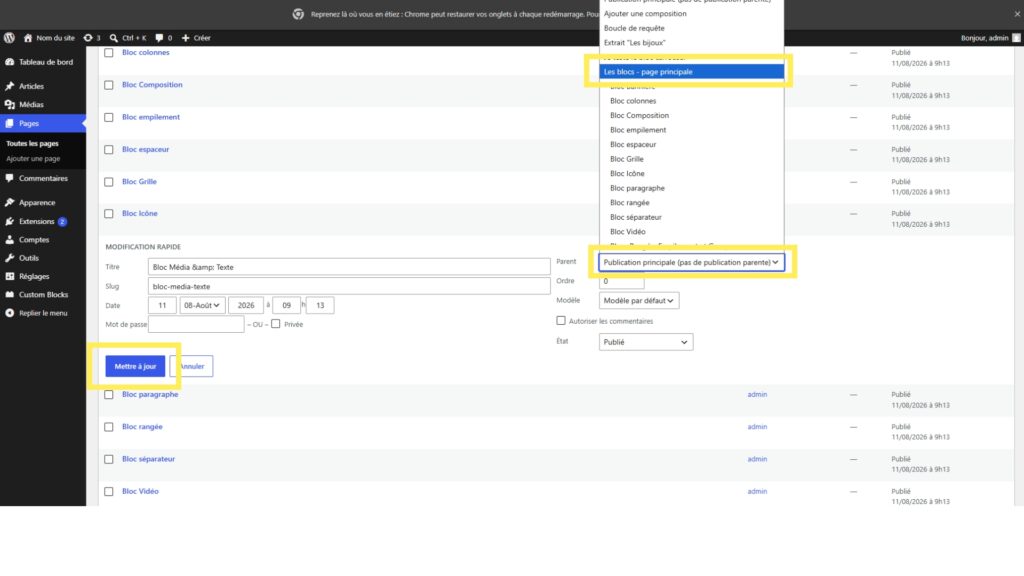The height and width of the screenshot is (576, 1024).
Task: Open Outils wrench icon
Action: pos(10,258)
